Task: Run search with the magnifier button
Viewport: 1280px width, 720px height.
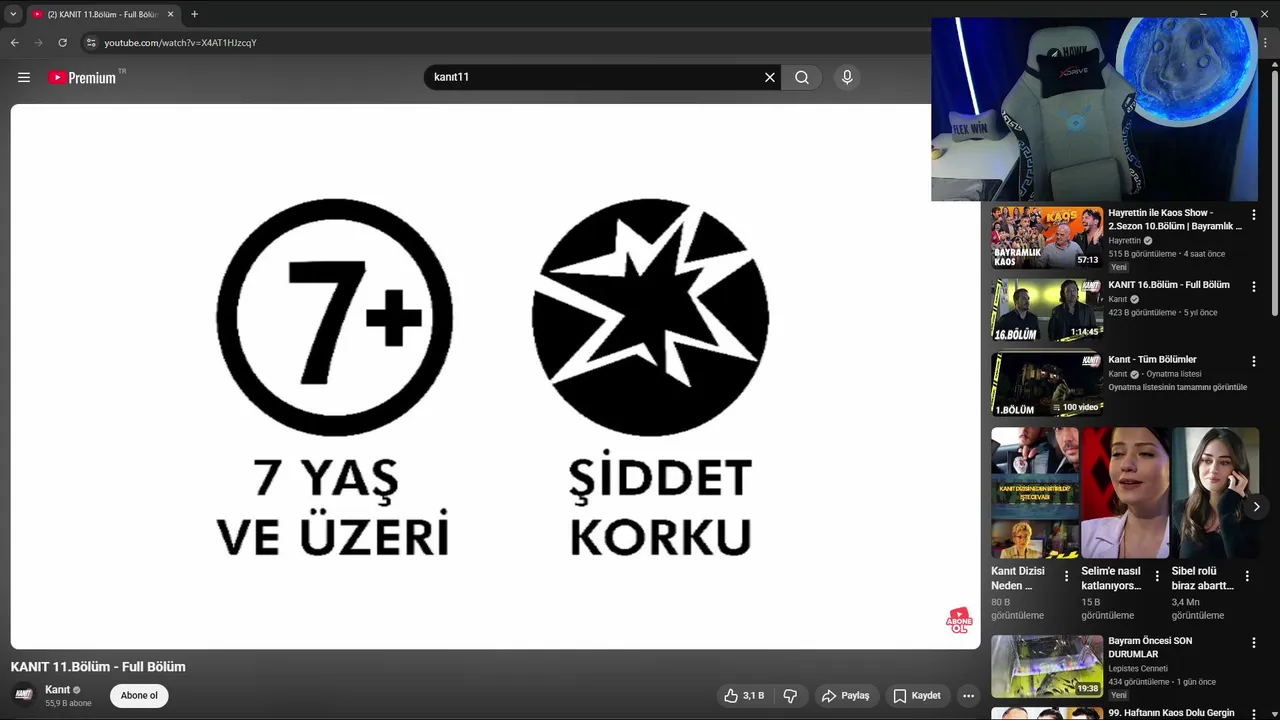Action: (802, 77)
